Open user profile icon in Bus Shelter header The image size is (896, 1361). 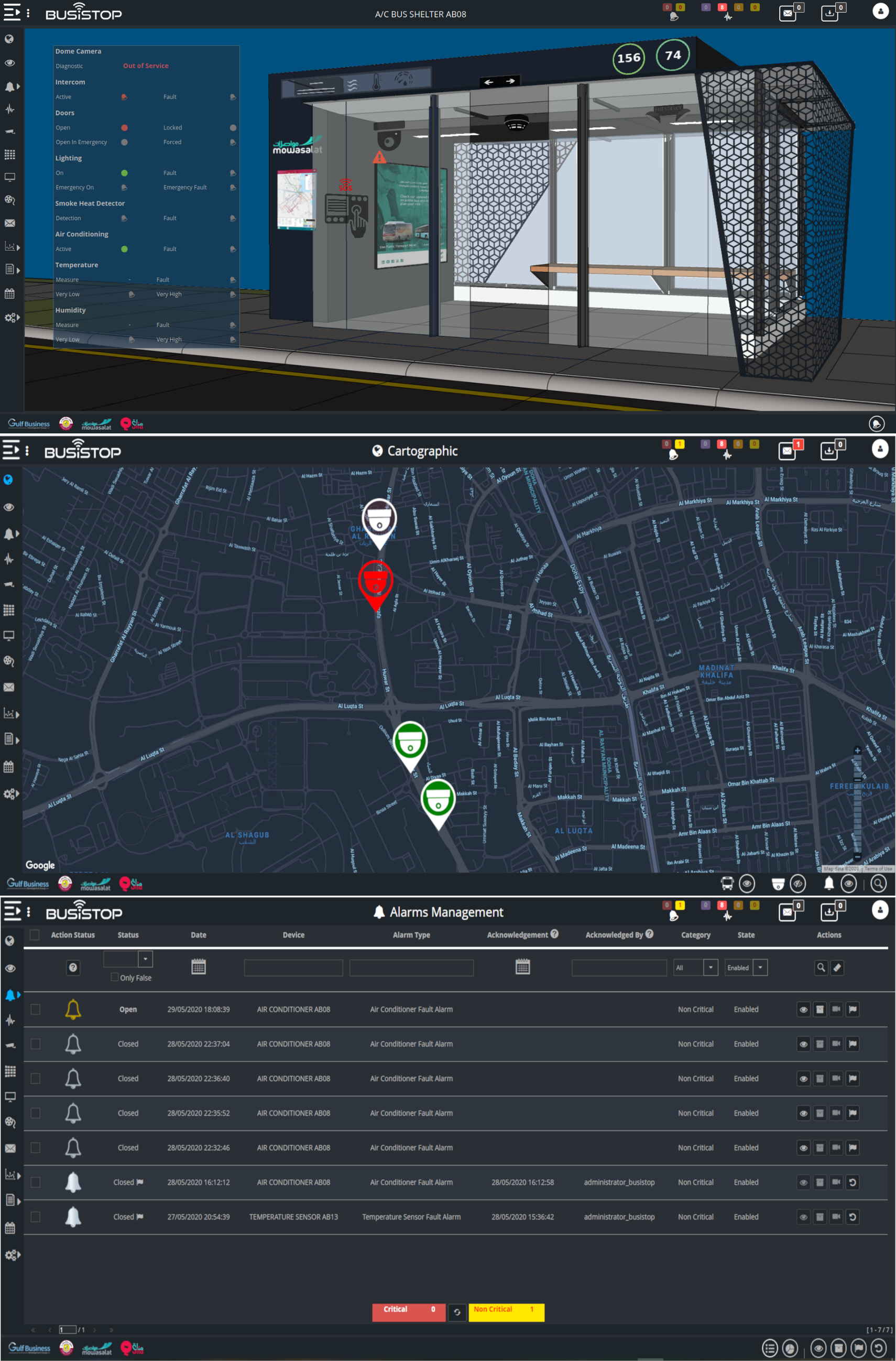[x=881, y=11]
